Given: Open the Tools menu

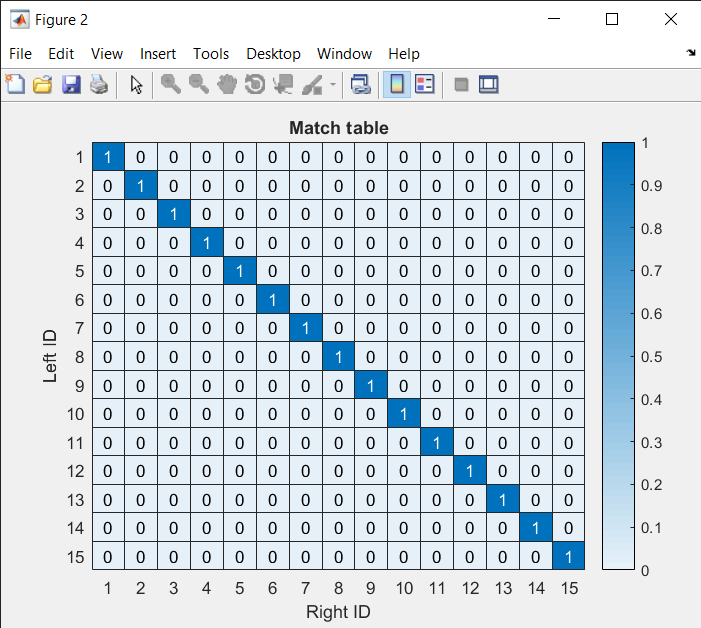Looking at the screenshot, I should click(x=211, y=54).
